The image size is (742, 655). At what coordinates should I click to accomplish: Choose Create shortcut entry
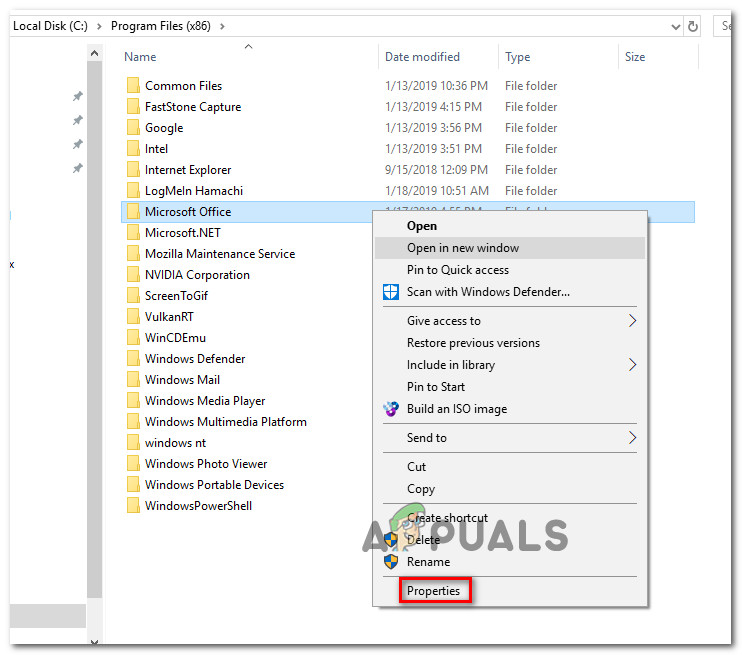point(510,518)
